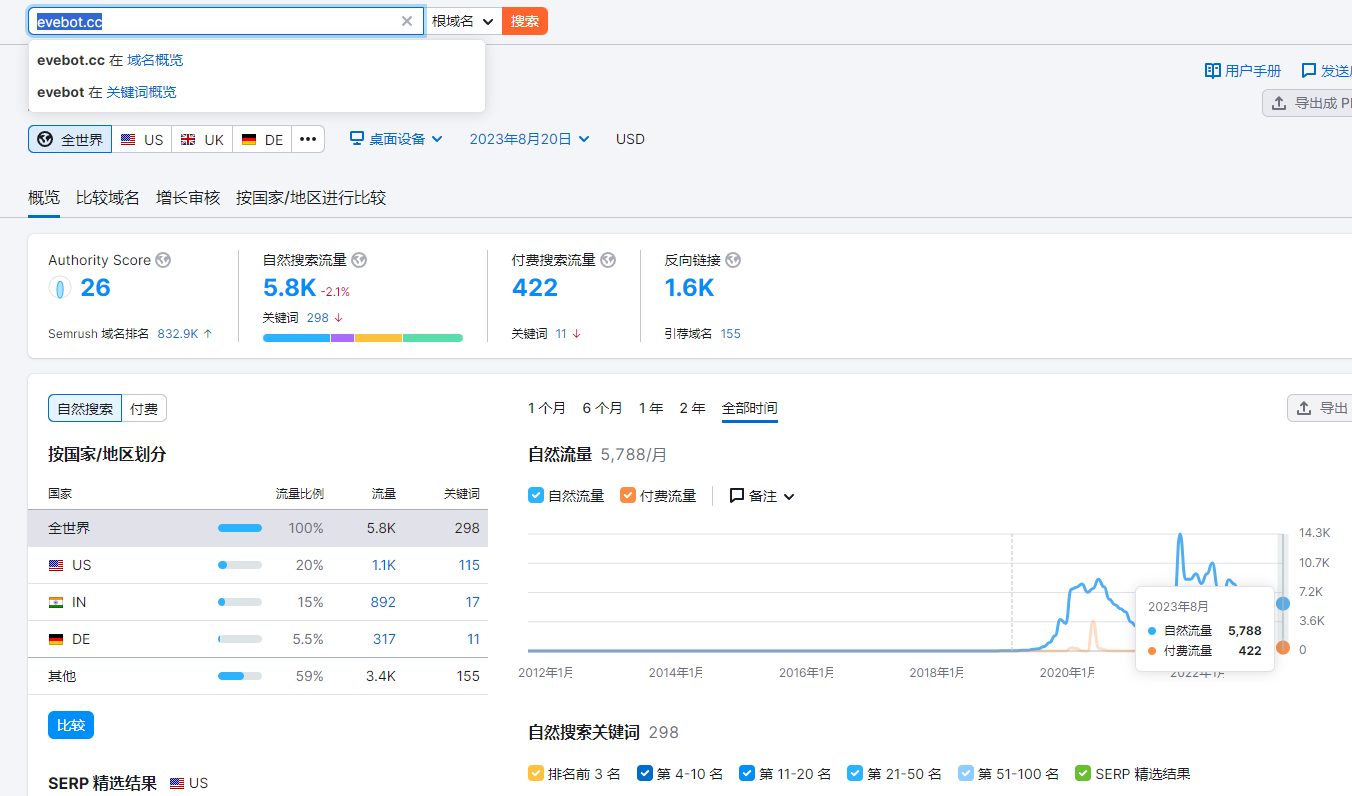The width and height of the screenshot is (1352, 796).
Task: Click the blue chart point marker
Action: pos(1282,604)
